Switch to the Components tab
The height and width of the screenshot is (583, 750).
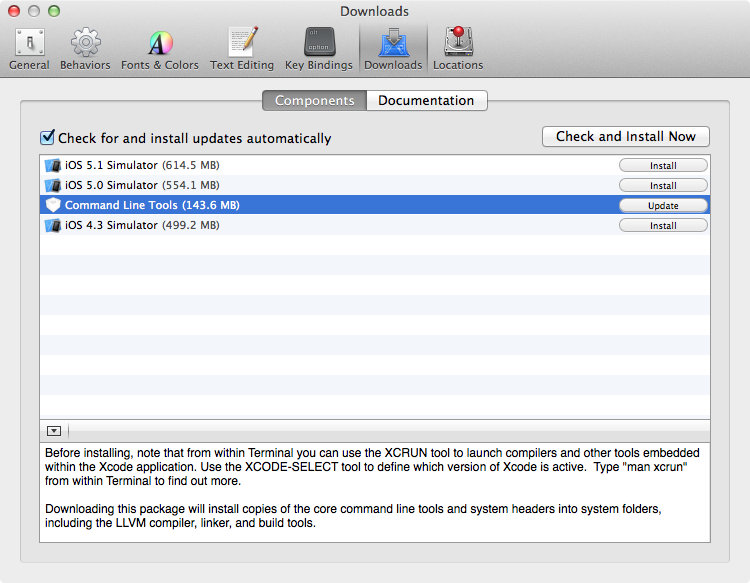315,100
